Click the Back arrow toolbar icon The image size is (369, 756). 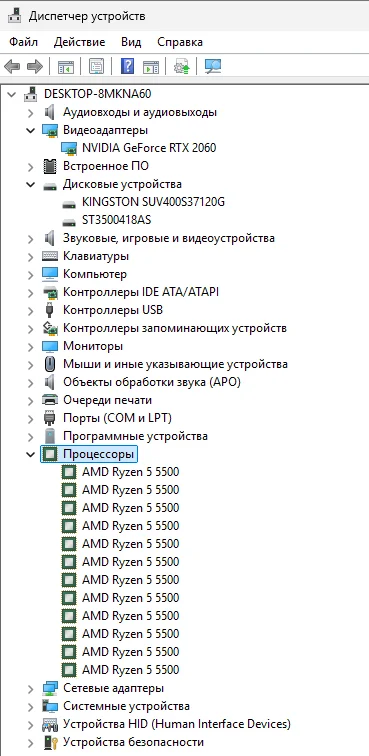point(12,67)
